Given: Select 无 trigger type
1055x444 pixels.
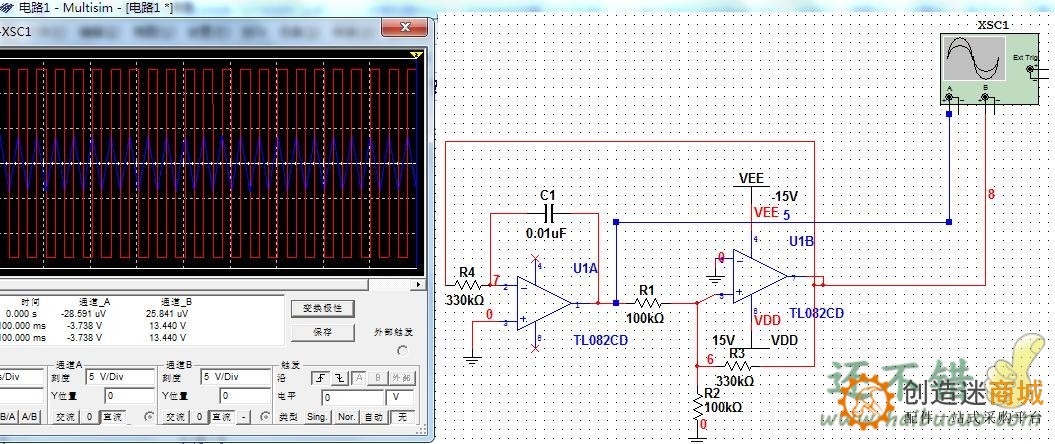Looking at the screenshot, I should (x=402, y=417).
